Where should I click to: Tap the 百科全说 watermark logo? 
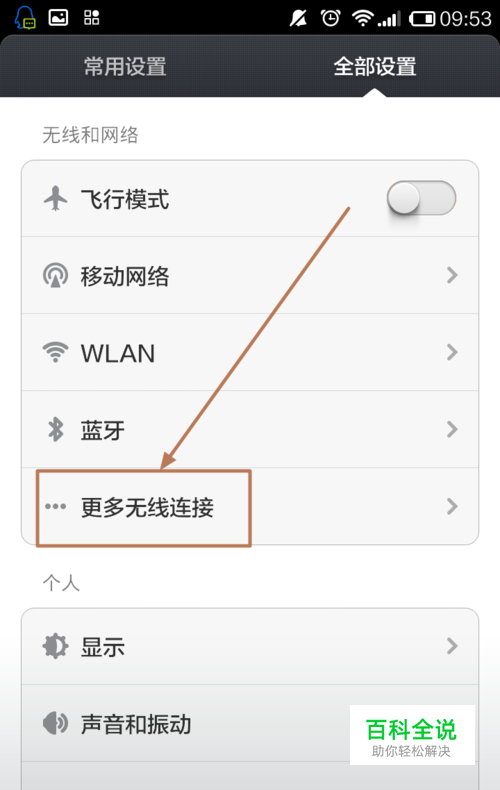(412, 735)
